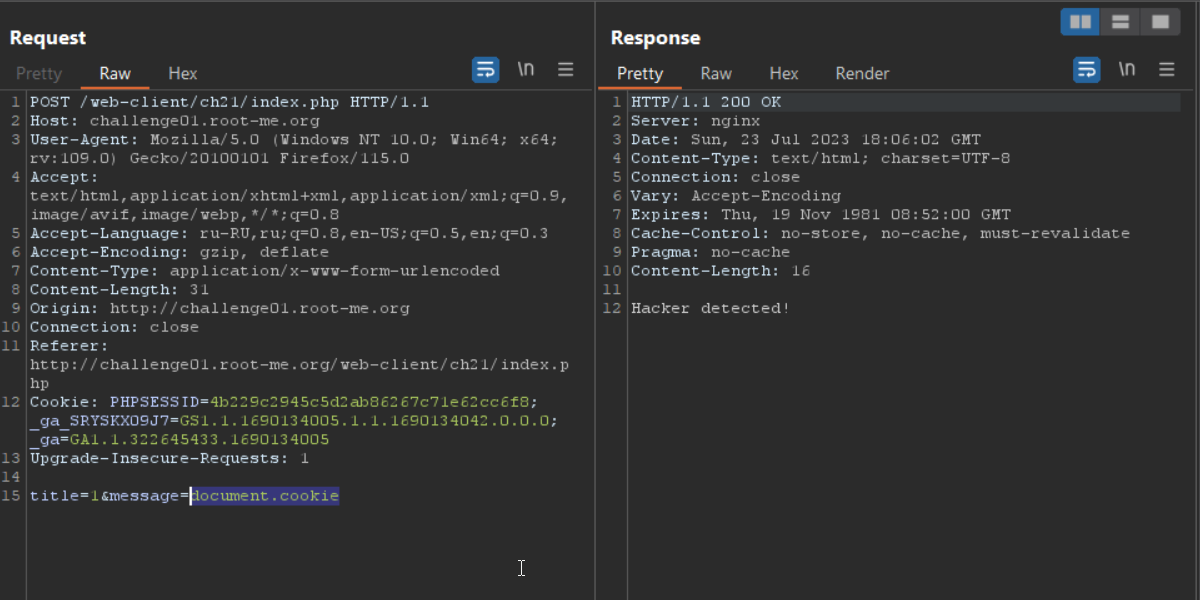Image resolution: width=1200 pixels, height=600 pixels.
Task: Switch to the combined single-pane layout icon
Action: [1160, 22]
